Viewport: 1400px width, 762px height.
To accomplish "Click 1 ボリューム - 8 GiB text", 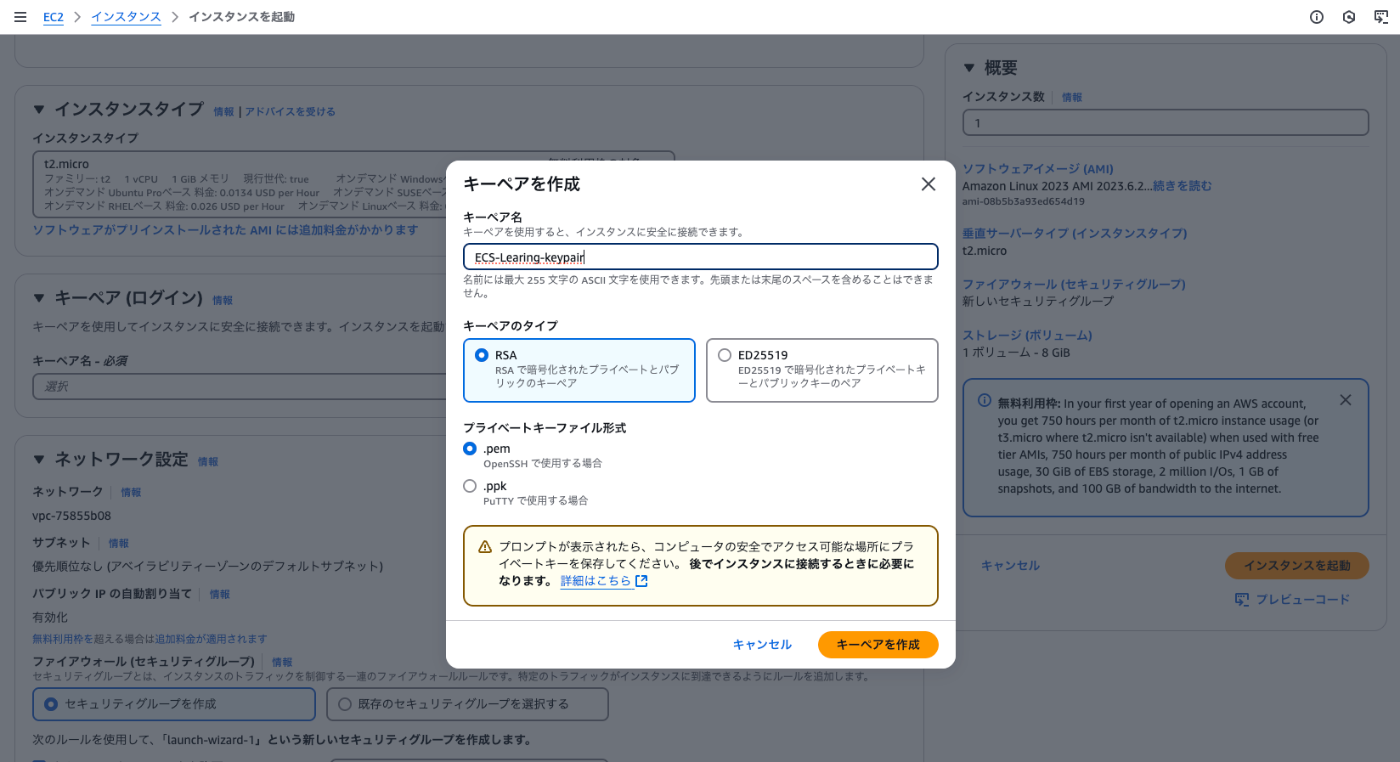I will click(1016, 353).
